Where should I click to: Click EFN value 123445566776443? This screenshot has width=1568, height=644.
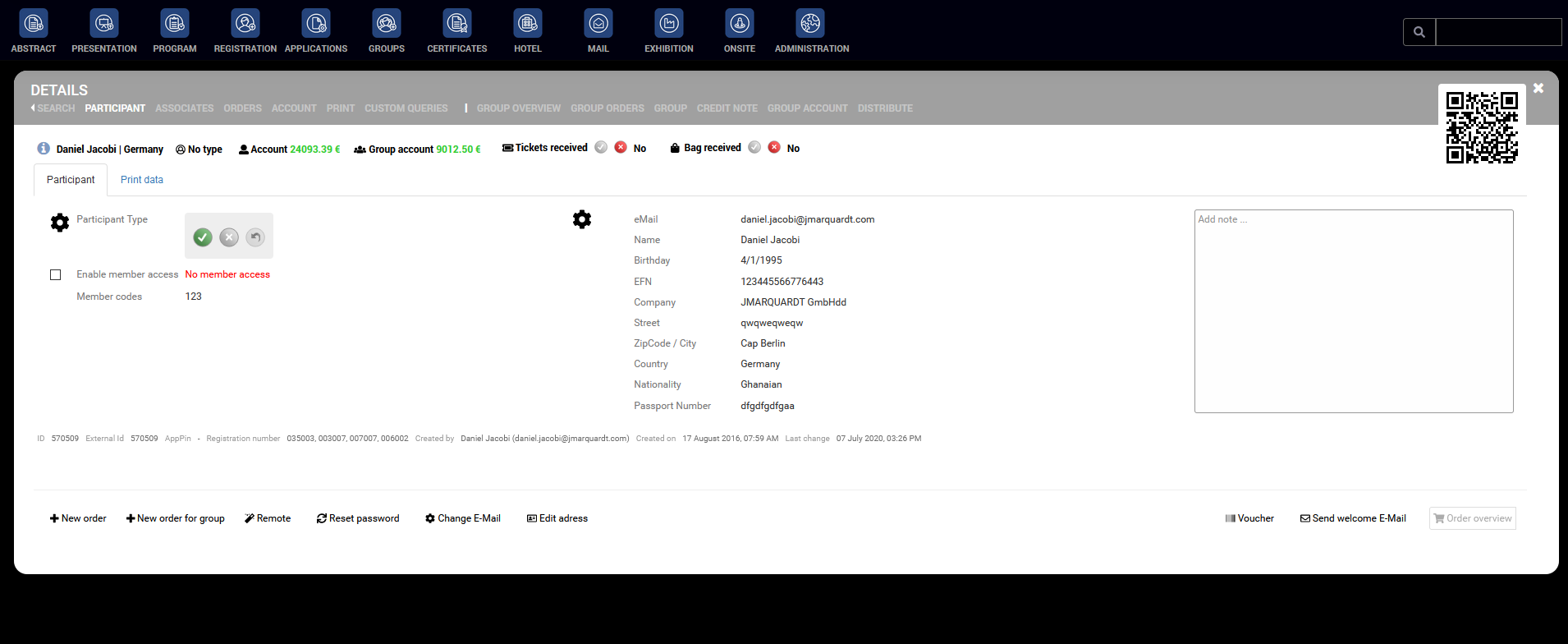[782, 282]
